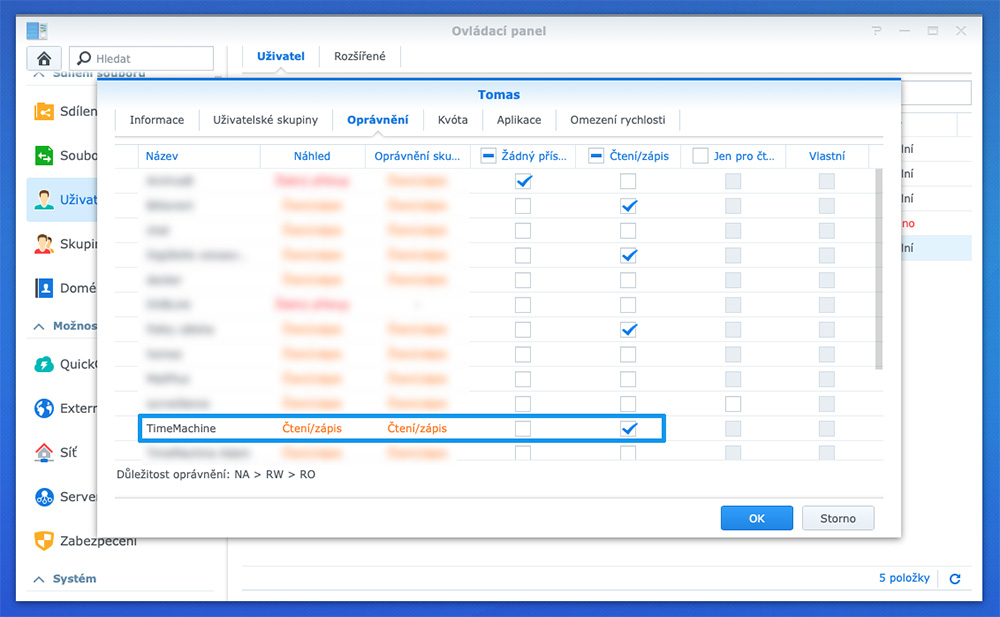Collapse the Možnosti sidebar section
The width and height of the screenshot is (1000, 617).
(x=39, y=326)
